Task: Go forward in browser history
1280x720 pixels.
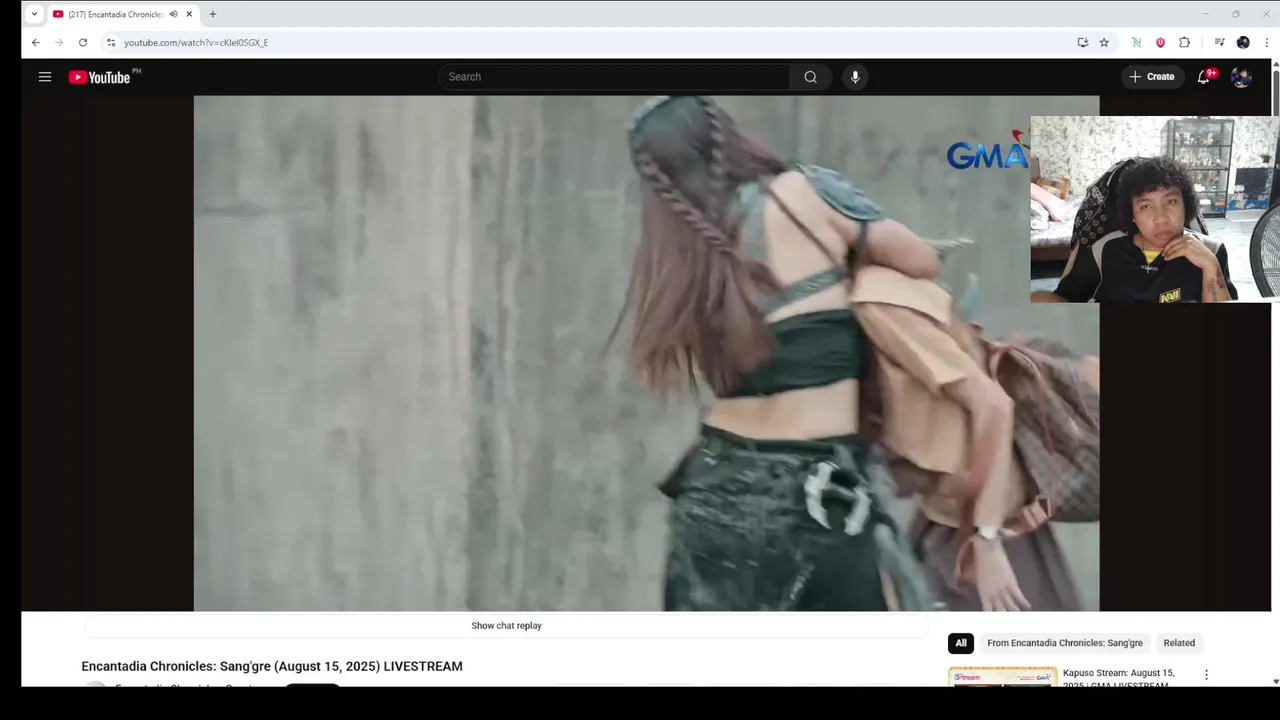Action: [59, 43]
